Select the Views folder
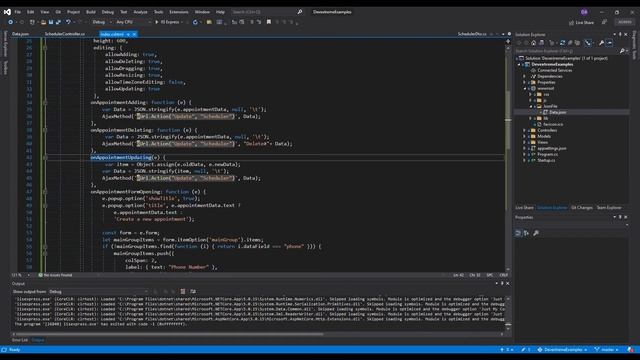Image resolution: width=640 pixels, height=360 pixels. coord(542,142)
